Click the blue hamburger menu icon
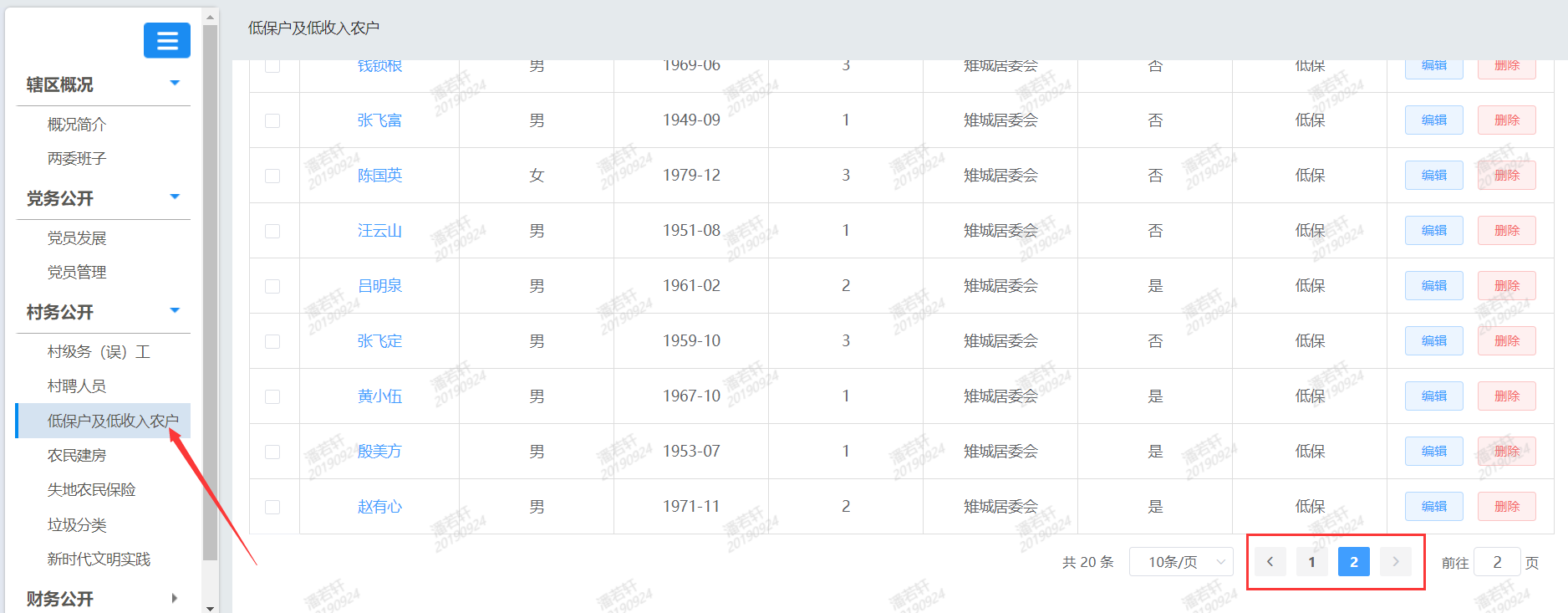The width and height of the screenshot is (1568, 613). coord(167,40)
